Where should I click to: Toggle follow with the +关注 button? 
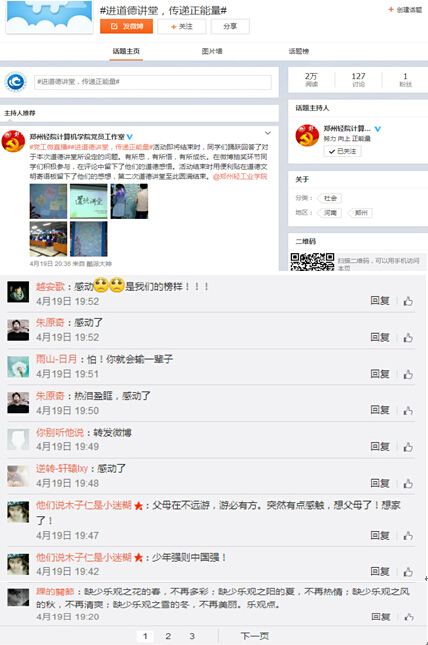pyautogui.click(x=181, y=26)
